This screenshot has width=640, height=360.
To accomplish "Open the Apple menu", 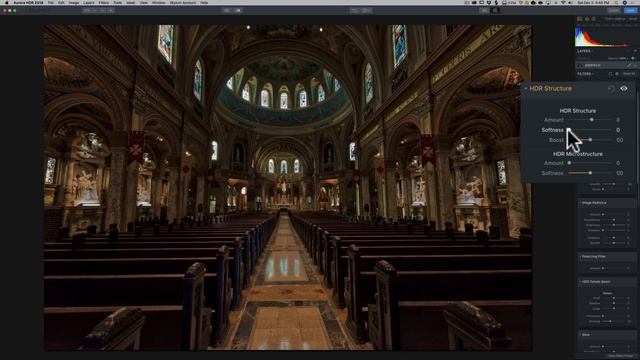I will pyautogui.click(x=7, y=2).
